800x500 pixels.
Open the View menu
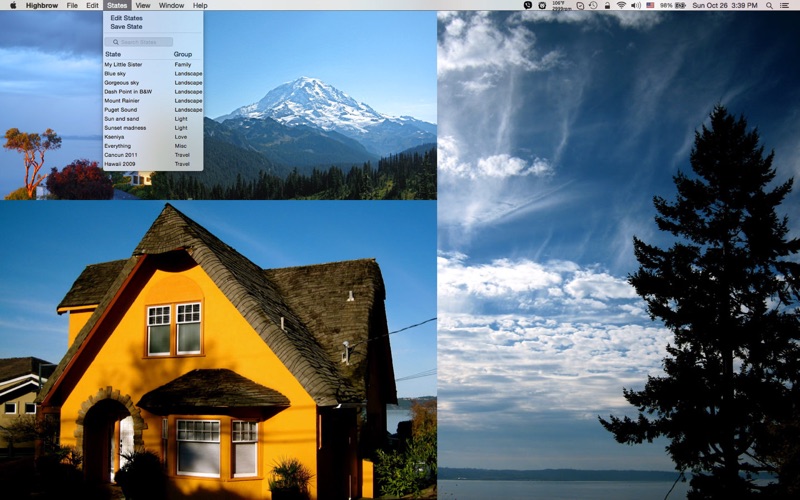point(143,5)
